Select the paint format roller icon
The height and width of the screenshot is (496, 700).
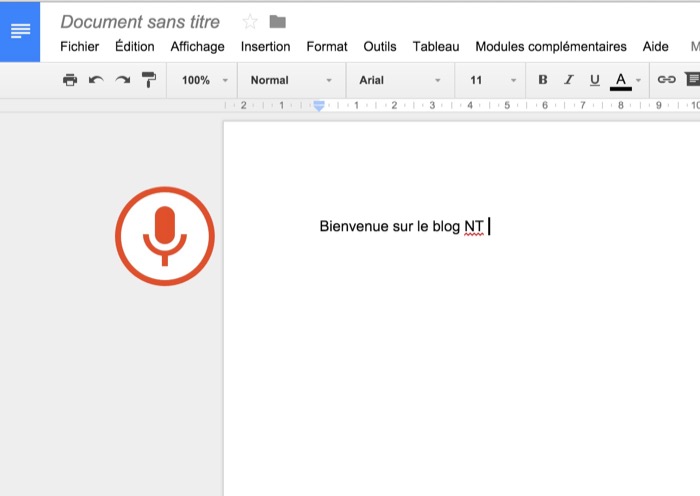click(149, 80)
